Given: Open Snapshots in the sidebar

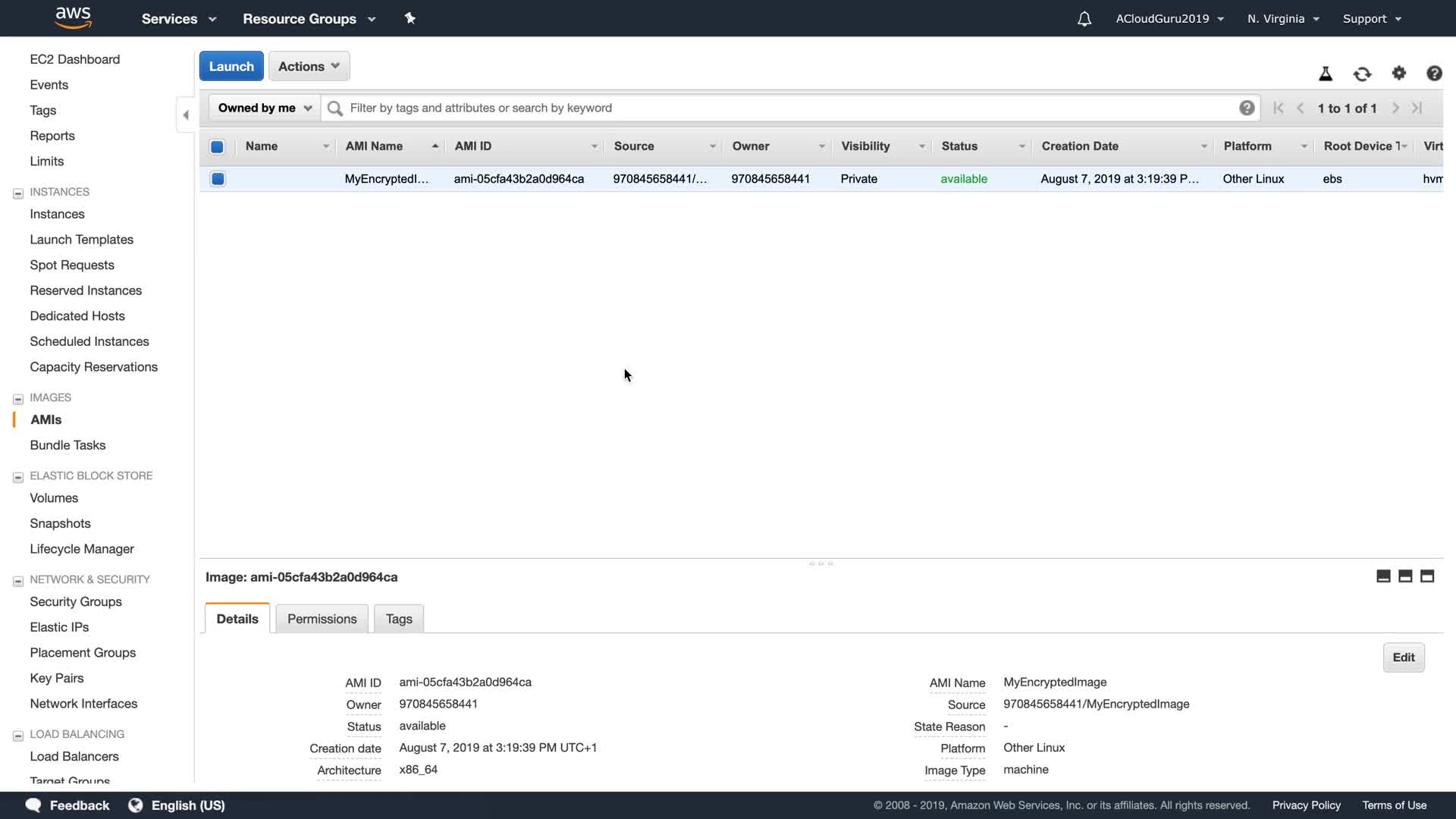Looking at the screenshot, I should click(x=60, y=523).
